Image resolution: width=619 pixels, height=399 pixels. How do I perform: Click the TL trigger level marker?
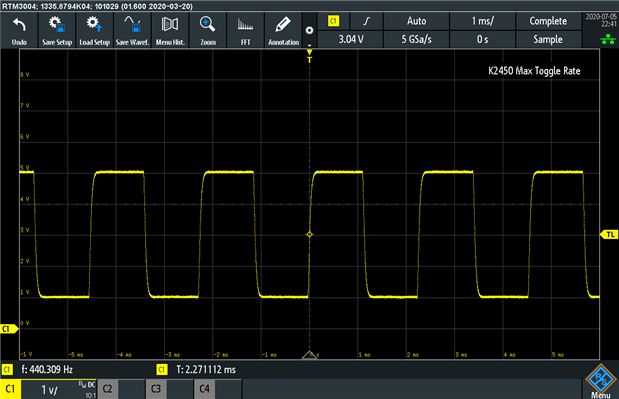point(609,235)
